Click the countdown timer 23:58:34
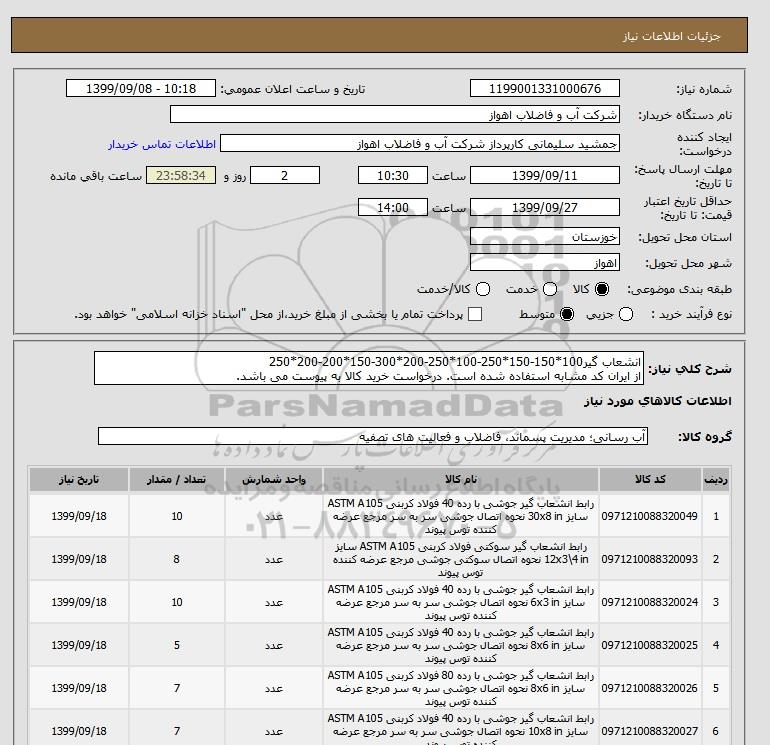 [181, 175]
